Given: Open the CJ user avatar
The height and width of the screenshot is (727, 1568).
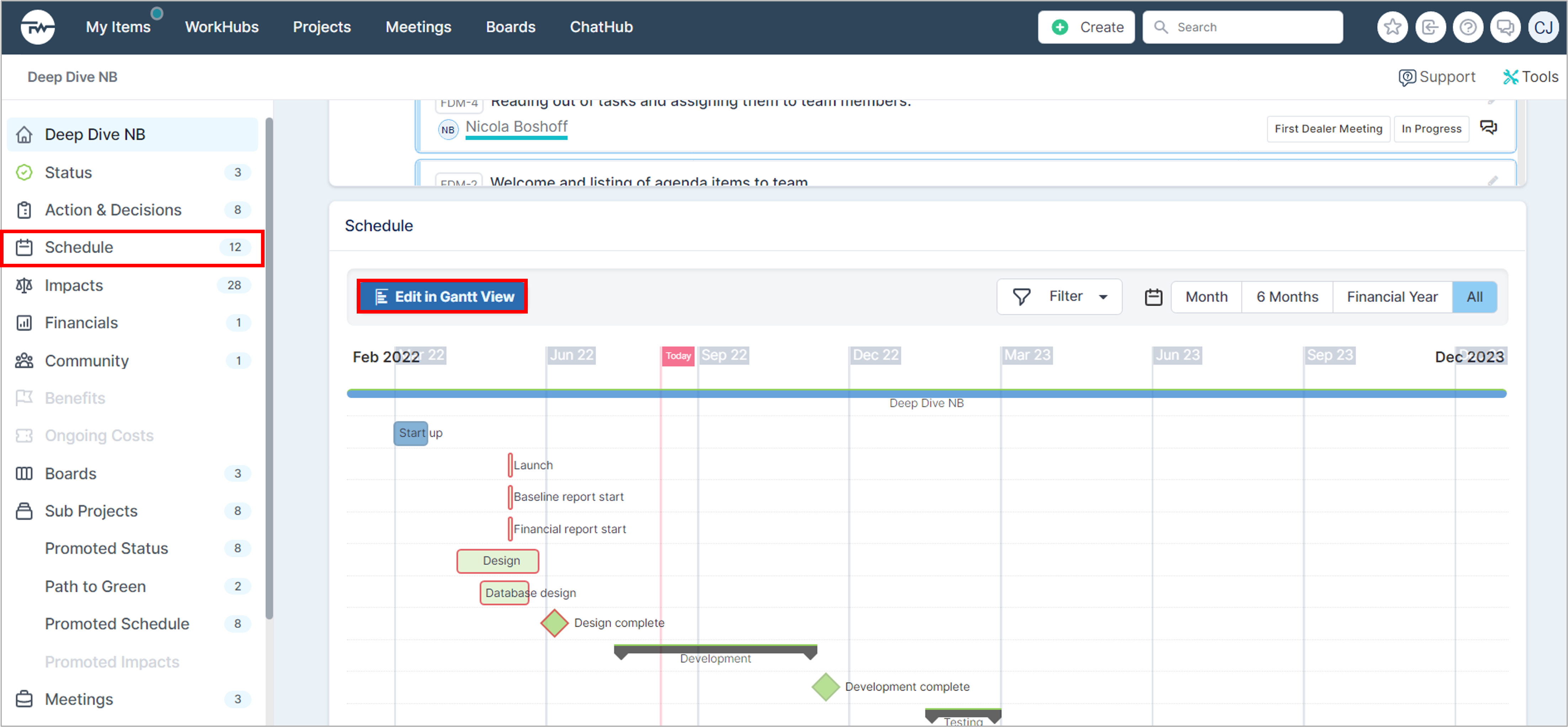Looking at the screenshot, I should 1543,27.
